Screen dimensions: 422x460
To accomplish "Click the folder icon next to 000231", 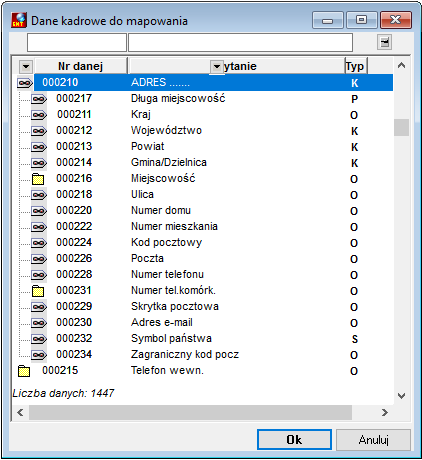I will point(38,291).
